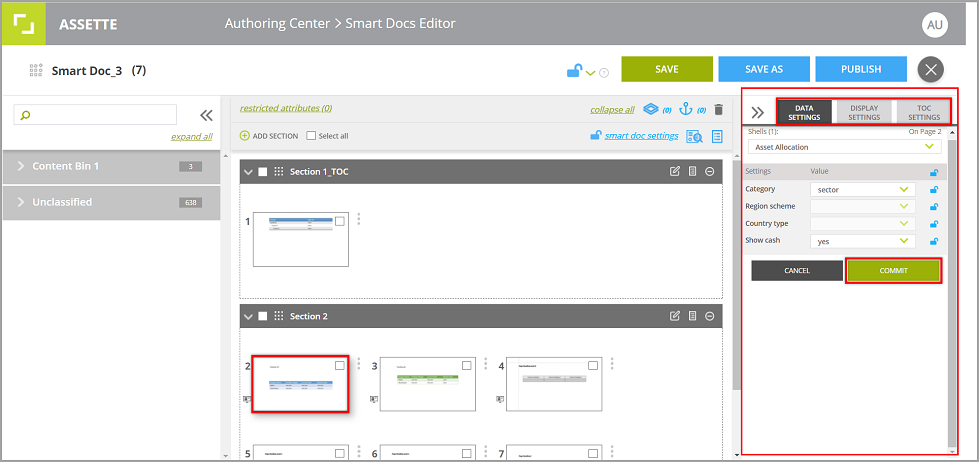Screen dimensions: 979x462
Task: Collapse Section 2 with its chevron
Action: tap(248, 317)
